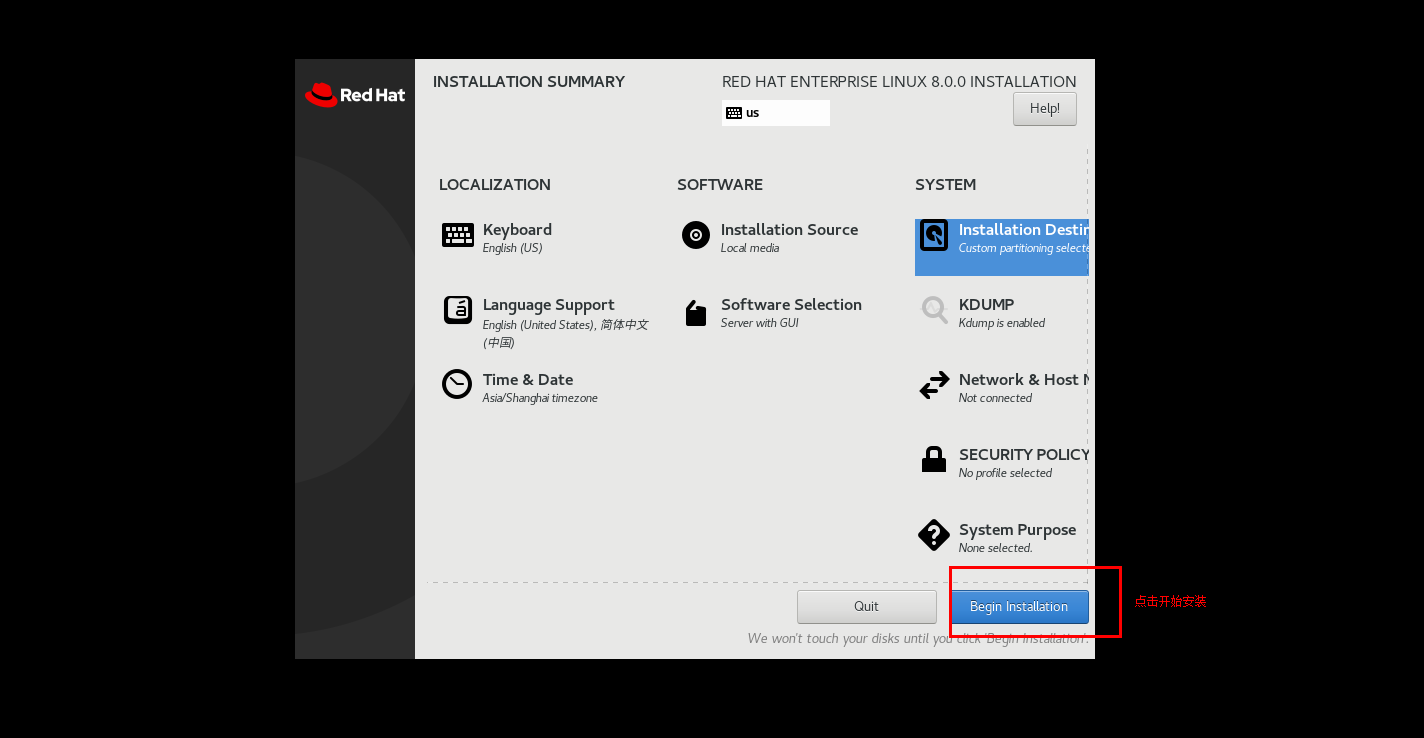
Task: Click the Installation Source disc icon
Action: pyautogui.click(x=696, y=235)
